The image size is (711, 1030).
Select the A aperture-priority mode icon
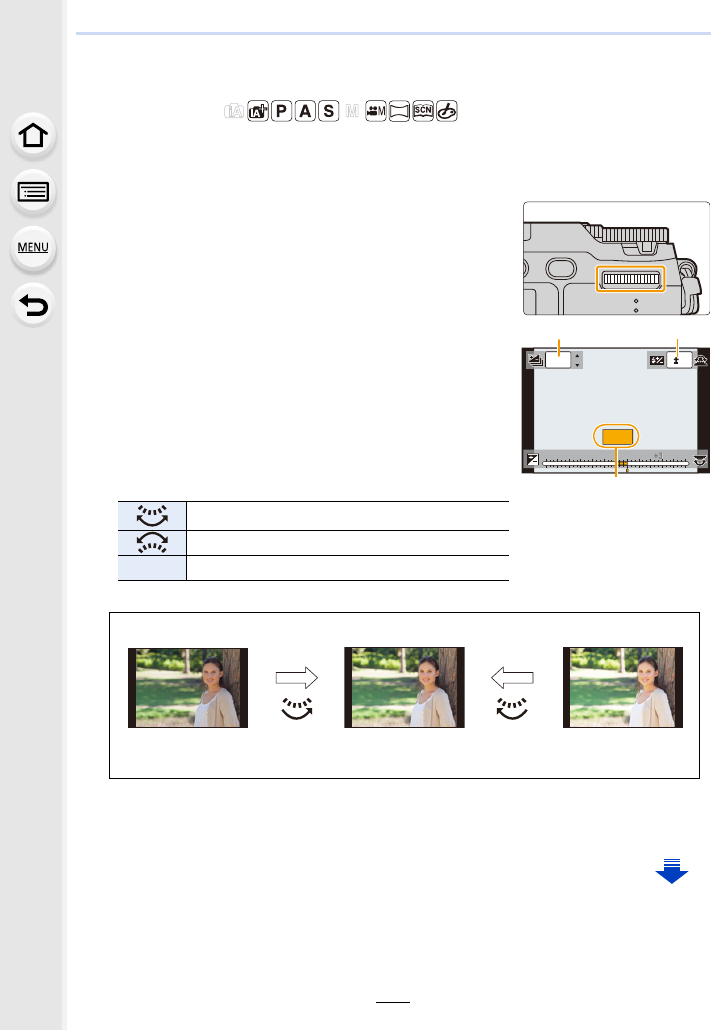click(306, 111)
